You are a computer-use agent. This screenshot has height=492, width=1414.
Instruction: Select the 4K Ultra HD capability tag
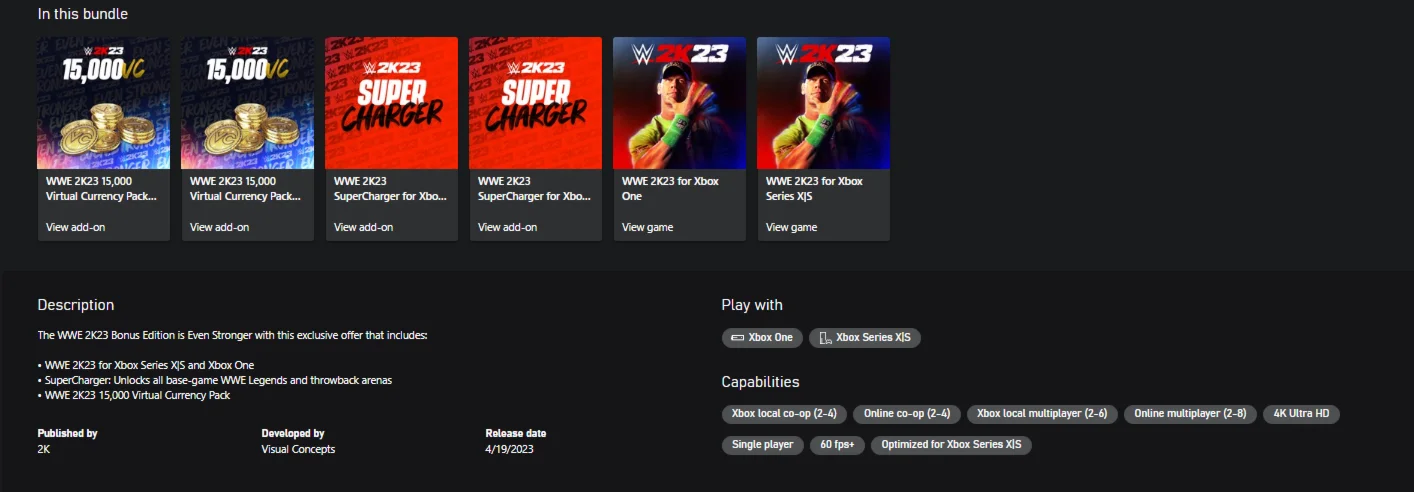1301,414
